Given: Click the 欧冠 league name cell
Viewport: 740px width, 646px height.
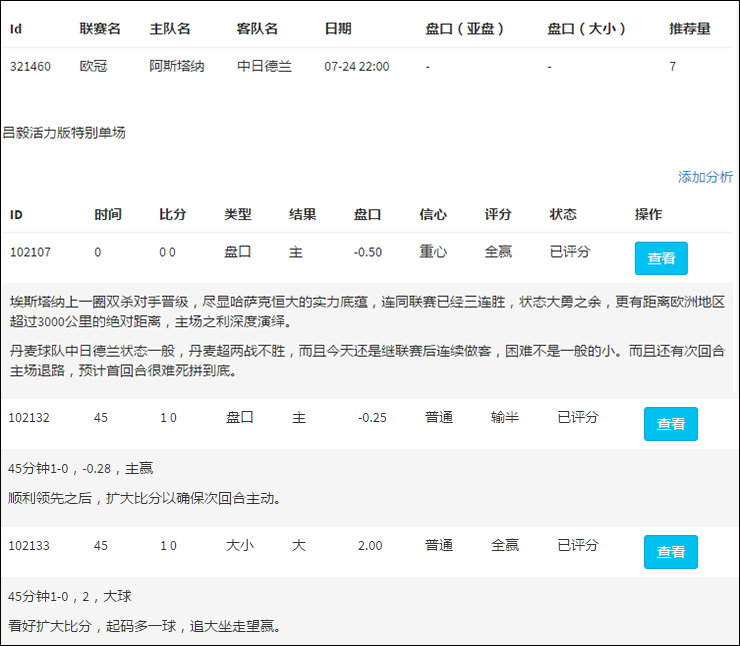Looking at the screenshot, I should click(93, 66).
